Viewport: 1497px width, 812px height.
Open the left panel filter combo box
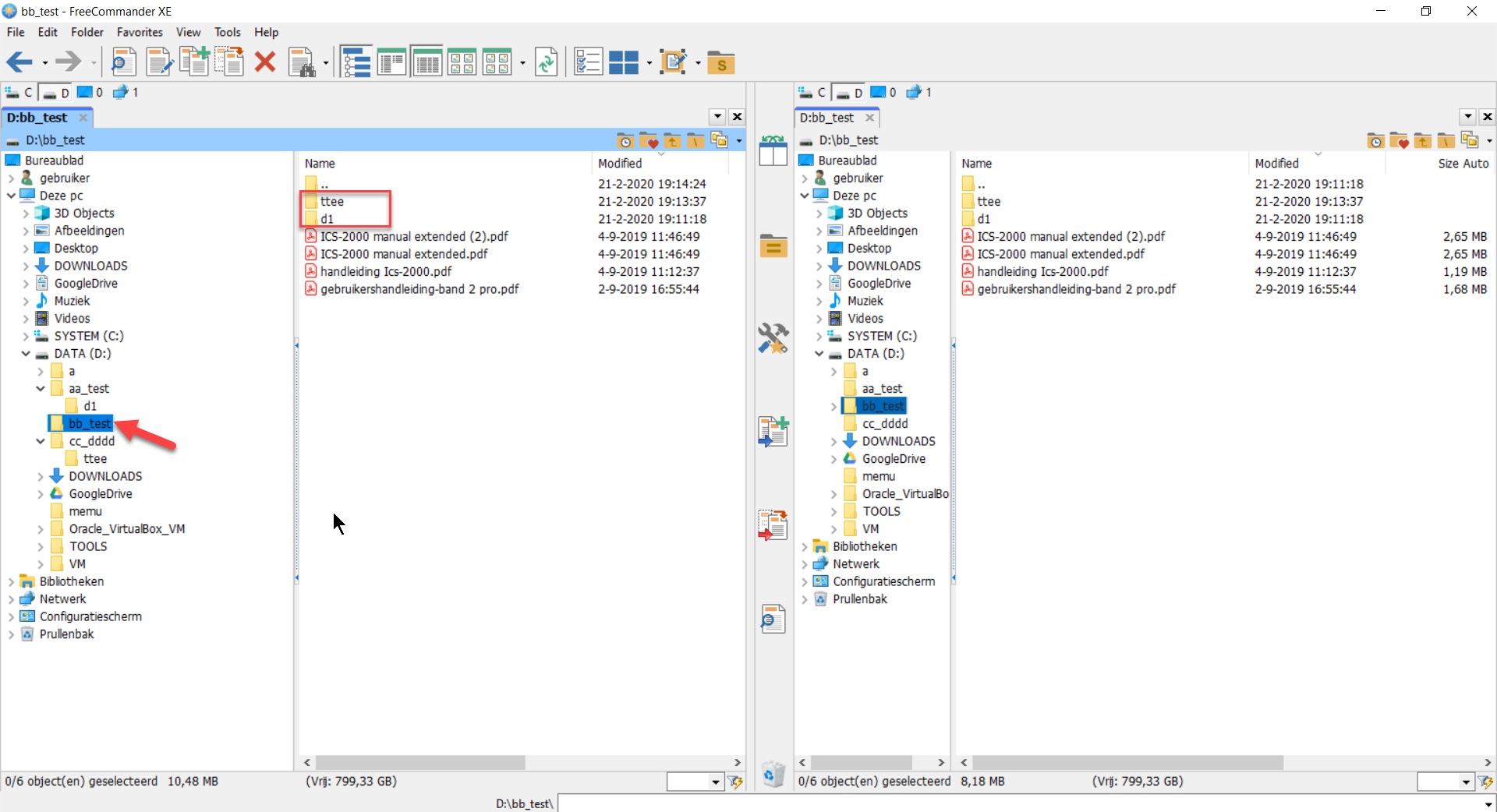click(695, 782)
